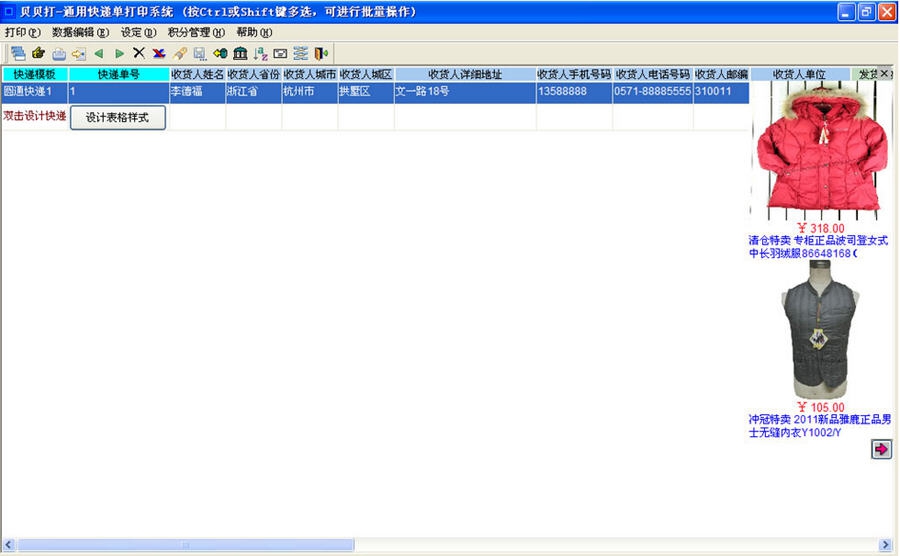Image resolution: width=900 pixels, height=556 pixels.
Task: Open the 数据编辑 menu
Action: (80, 33)
